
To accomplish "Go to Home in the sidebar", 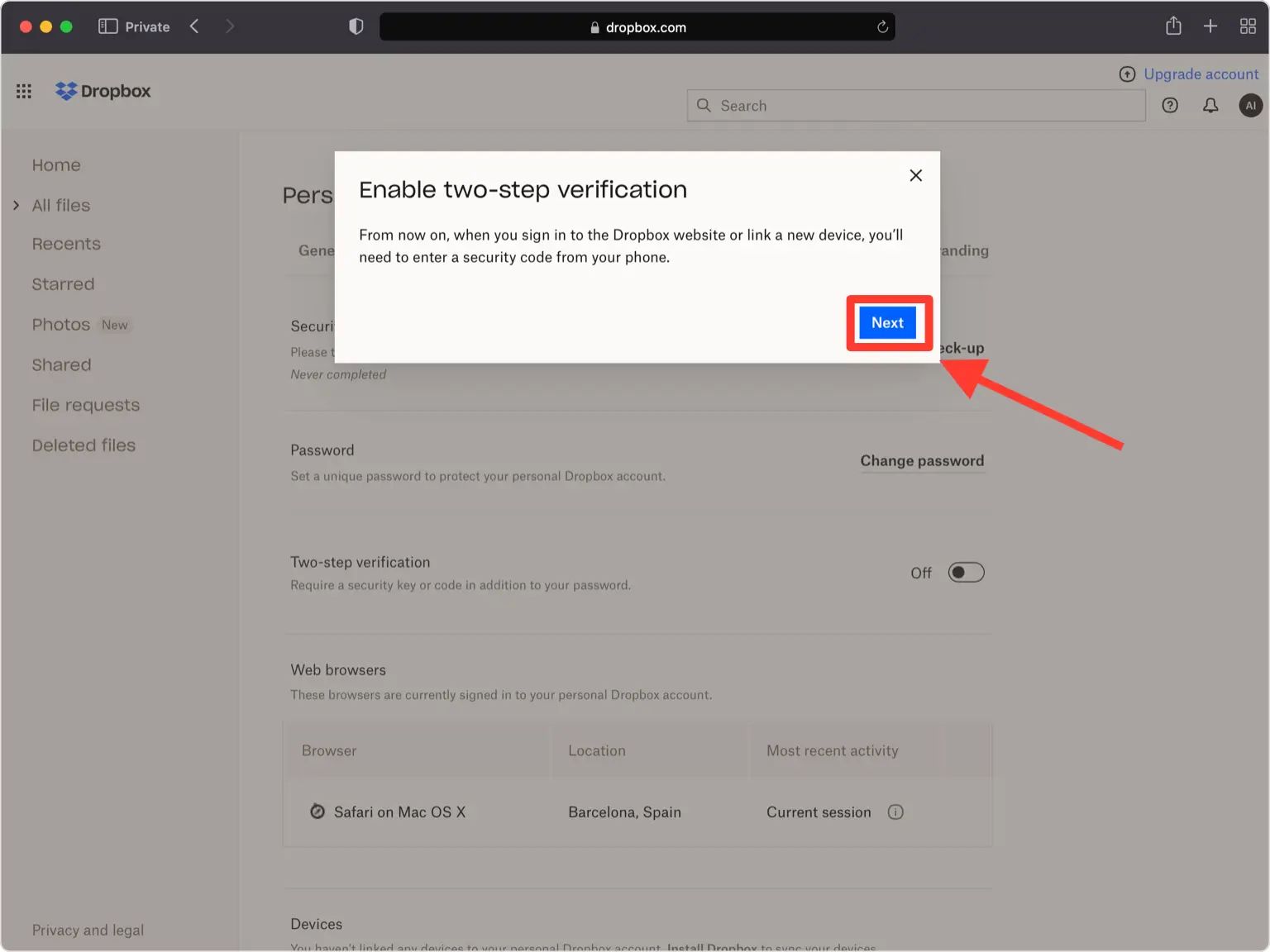I will (56, 165).
